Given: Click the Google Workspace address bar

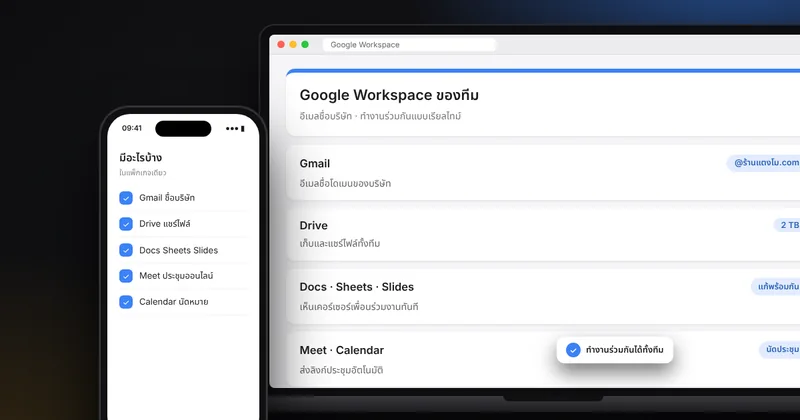Looking at the screenshot, I should (409, 45).
